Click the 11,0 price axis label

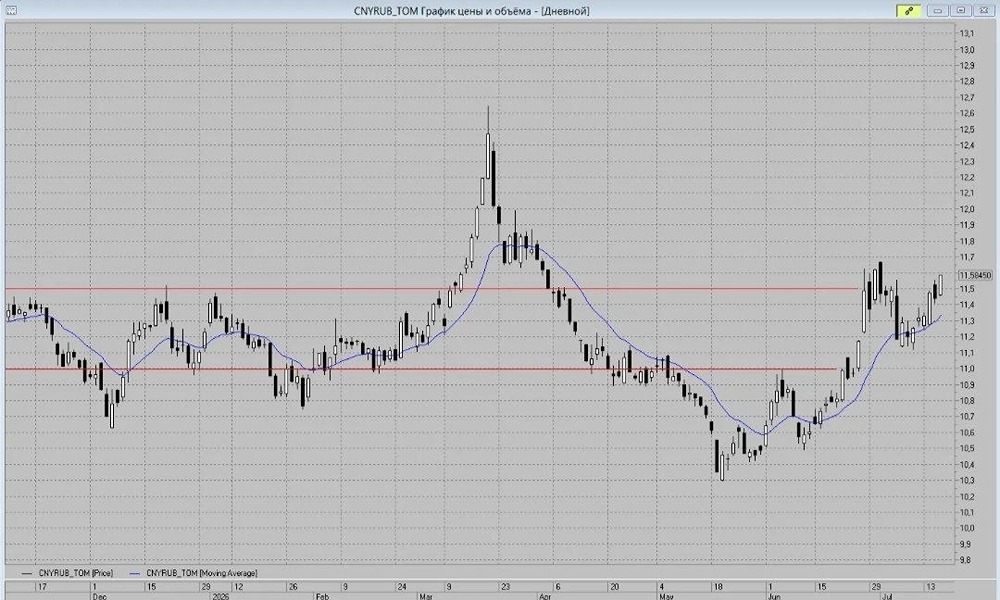[x=967, y=369]
